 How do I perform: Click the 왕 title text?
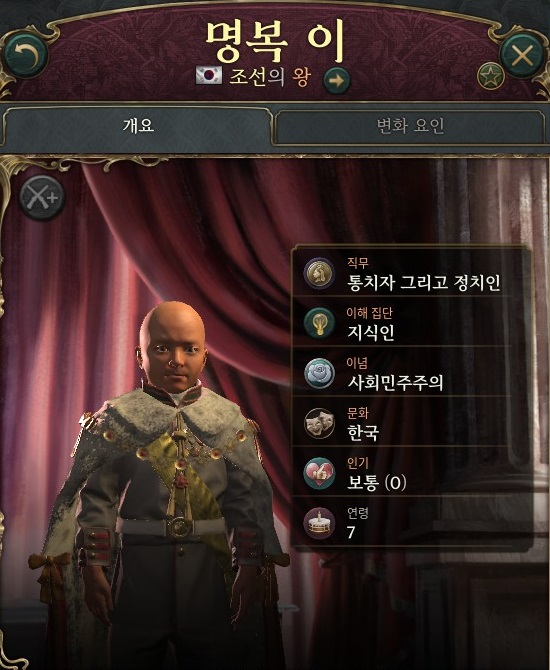[x=302, y=76]
